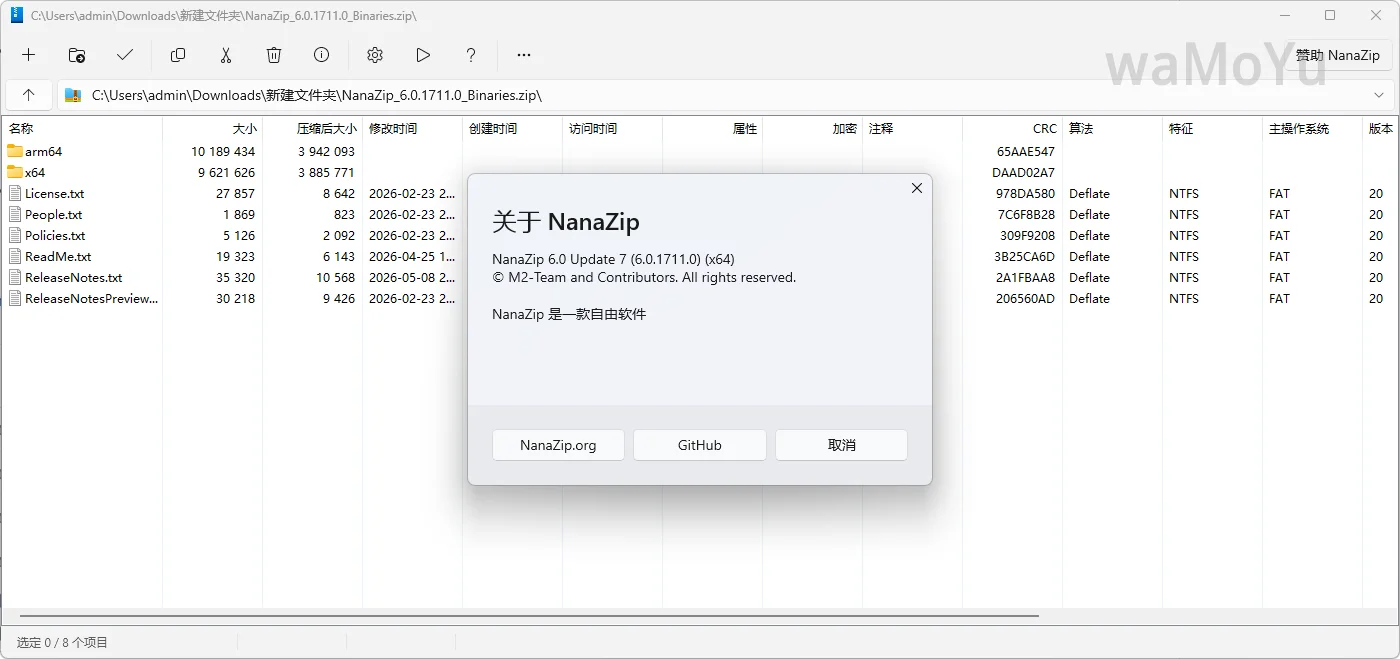
Task: Close the About NanaZip dialog
Action: coord(916,188)
